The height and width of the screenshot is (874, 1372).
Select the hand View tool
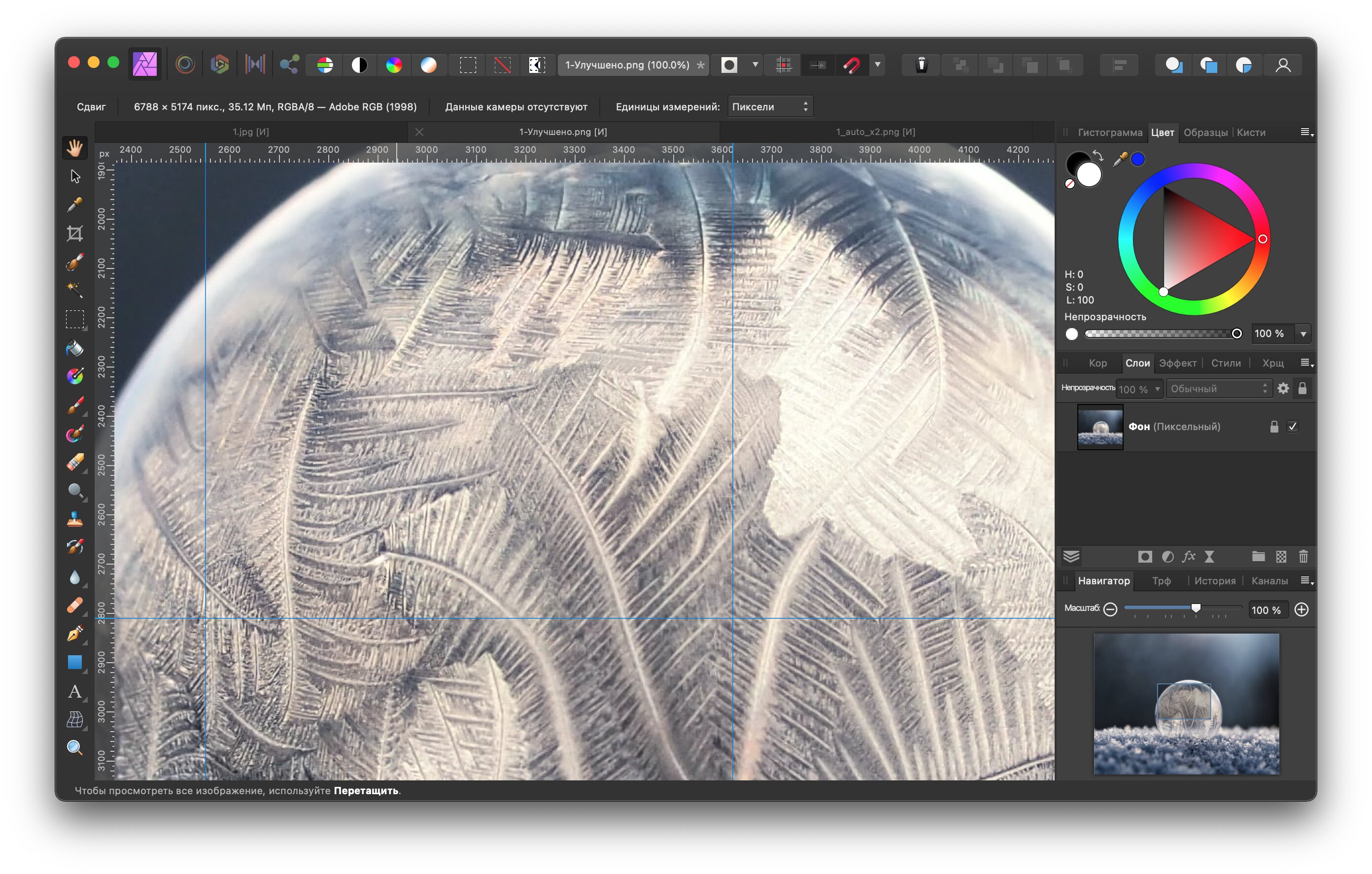74,148
